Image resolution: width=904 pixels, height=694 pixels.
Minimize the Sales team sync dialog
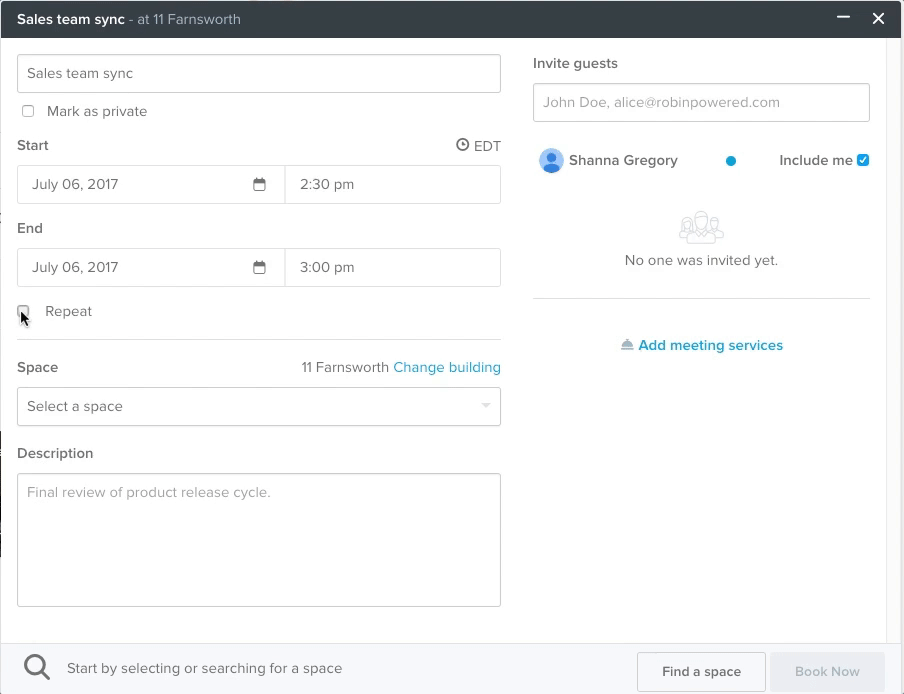click(843, 18)
